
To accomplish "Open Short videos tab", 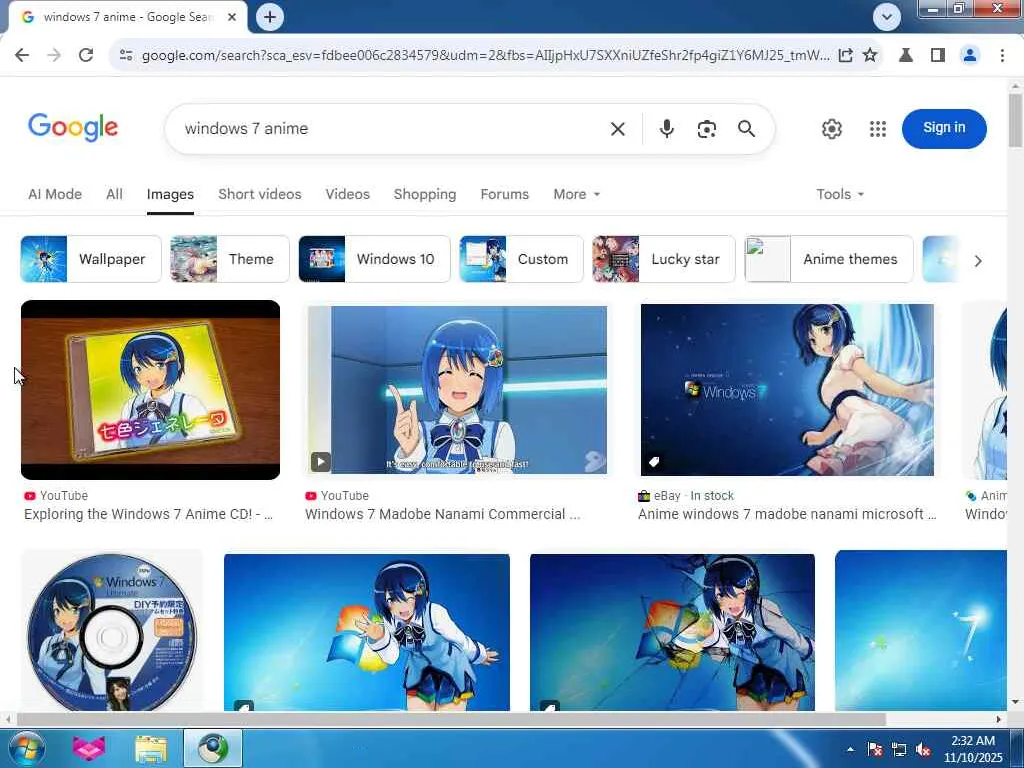I will coord(260,194).
